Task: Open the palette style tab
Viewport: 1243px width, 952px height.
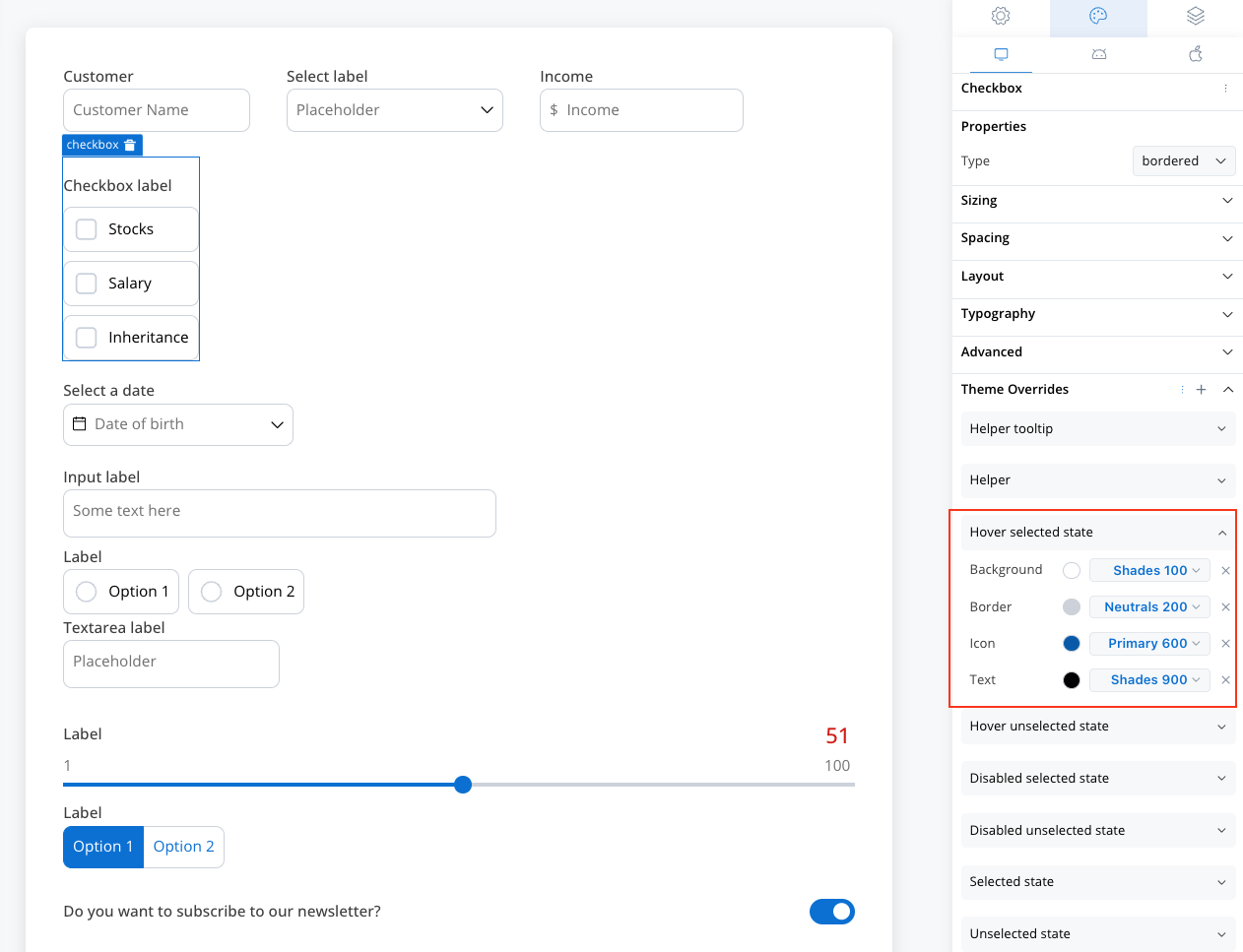Action: [x=1098, y=16]
